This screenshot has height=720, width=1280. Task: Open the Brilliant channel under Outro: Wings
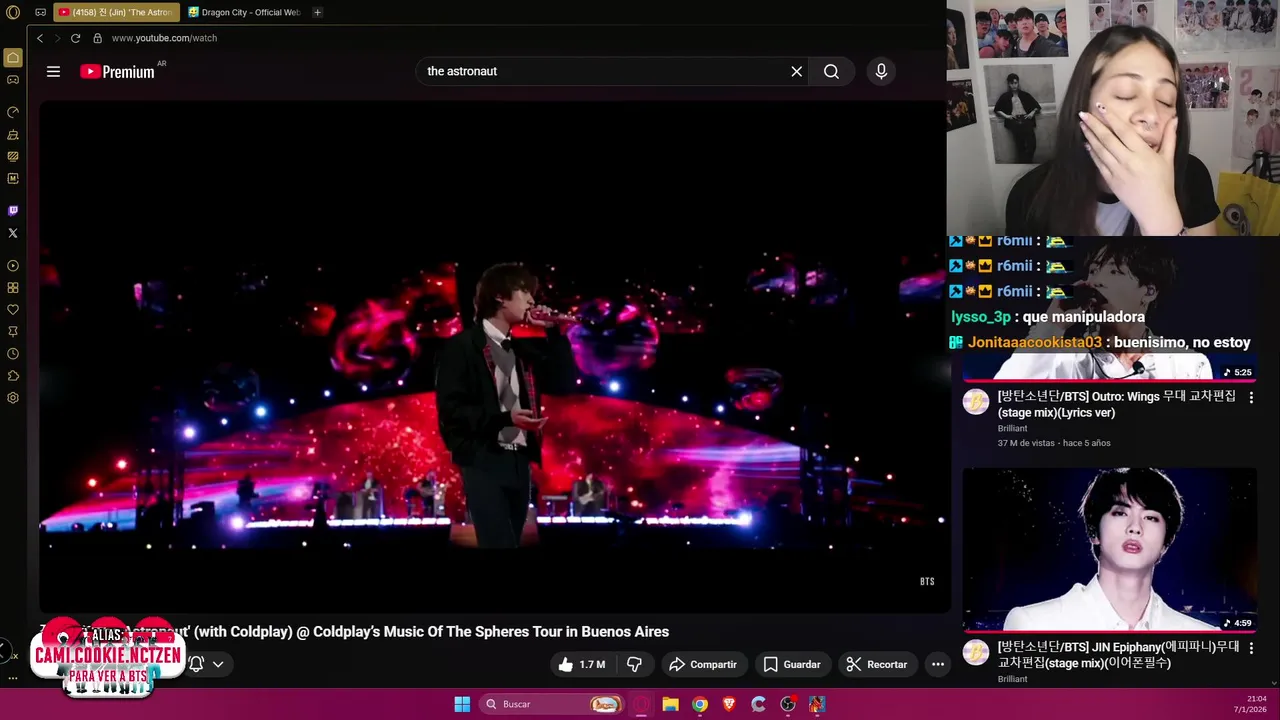pos(1012,428)
